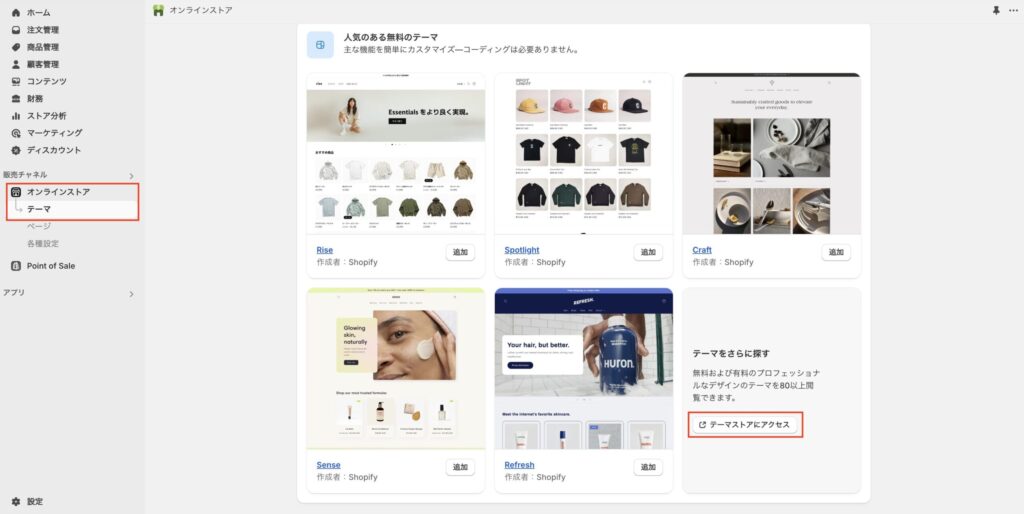This screenshot has width=1024, height=514.
Task: Expand the 販売チャネル section chevron
Action: [131, 176]
